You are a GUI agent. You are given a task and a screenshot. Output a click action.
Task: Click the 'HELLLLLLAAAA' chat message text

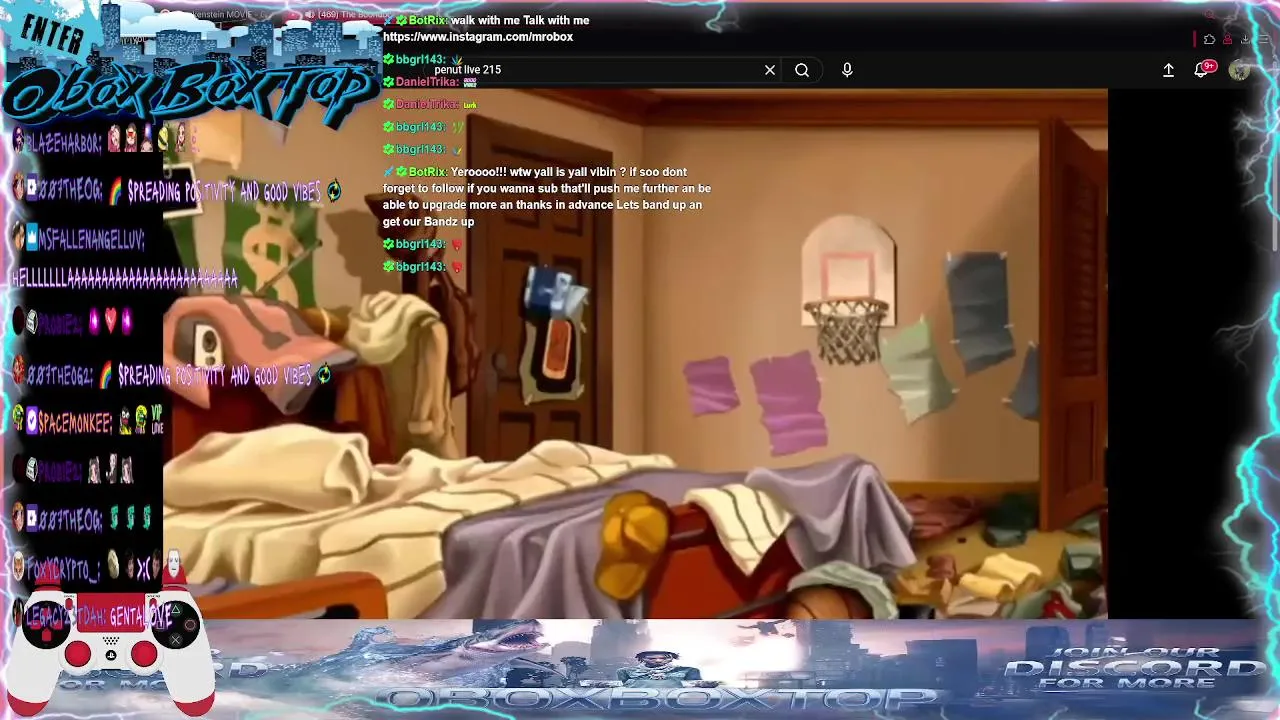coord(125,278)
